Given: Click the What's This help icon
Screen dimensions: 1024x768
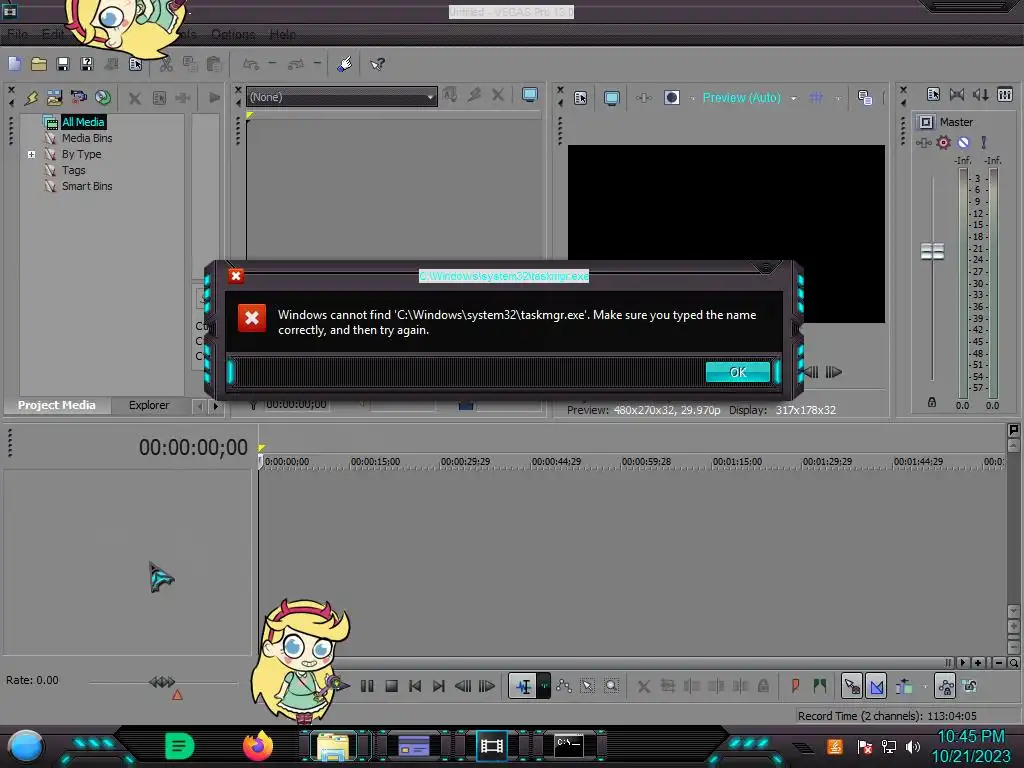Looking at the screenshot, I should pyautogui.click(x=377, y=64).
